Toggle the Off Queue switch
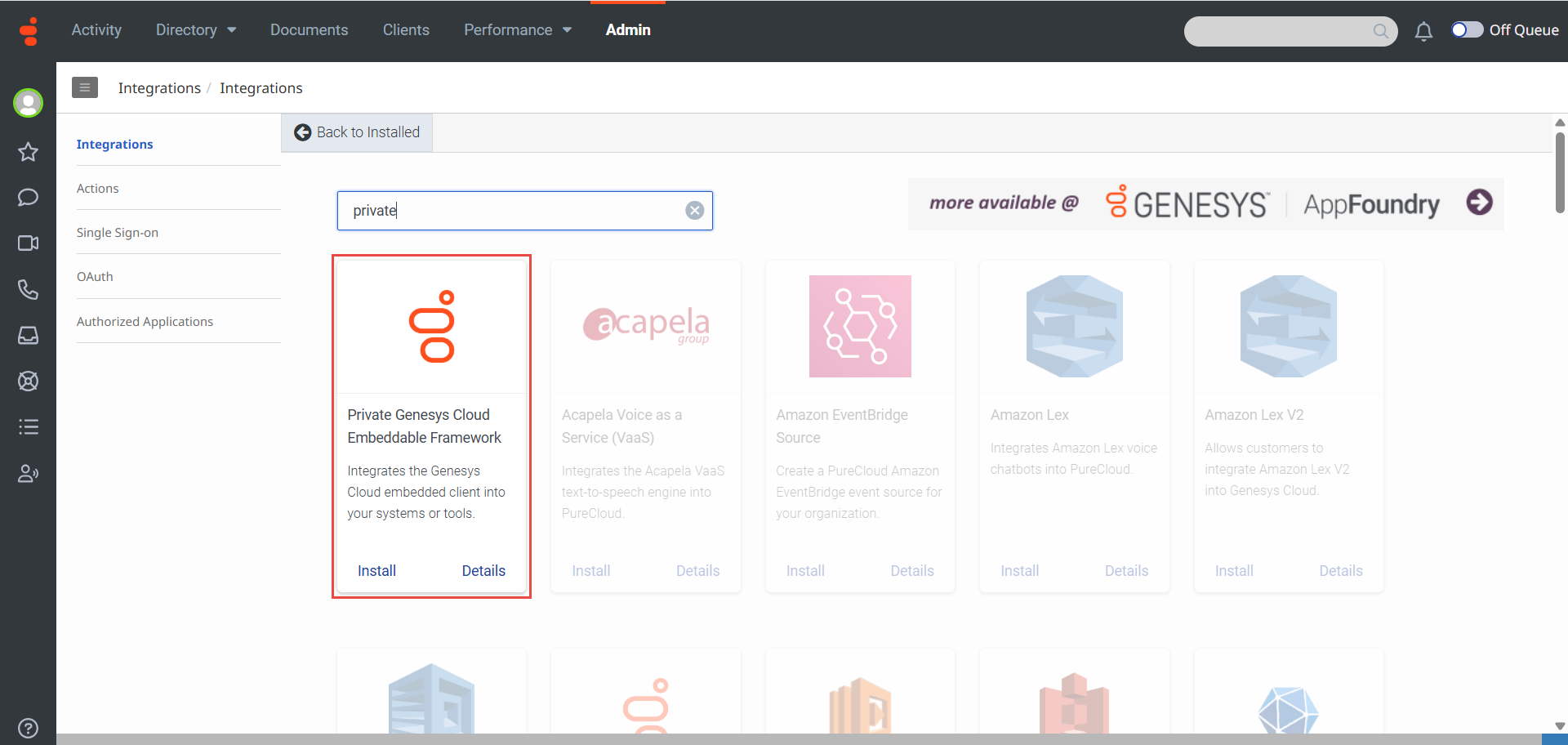1568x745 pixels. [1467, 30]
